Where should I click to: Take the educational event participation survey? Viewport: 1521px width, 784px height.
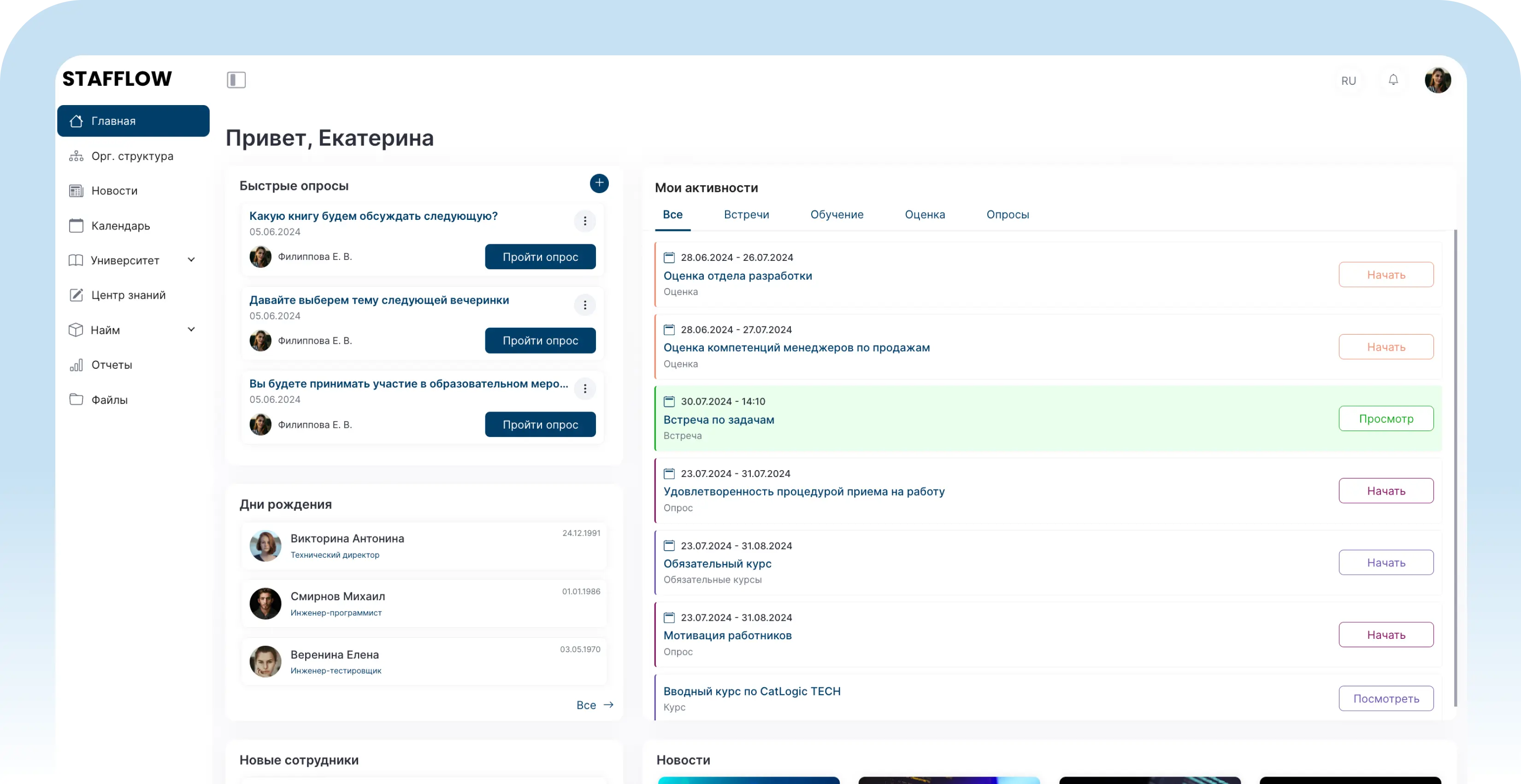pyautogui.click(x=540, y=424)
